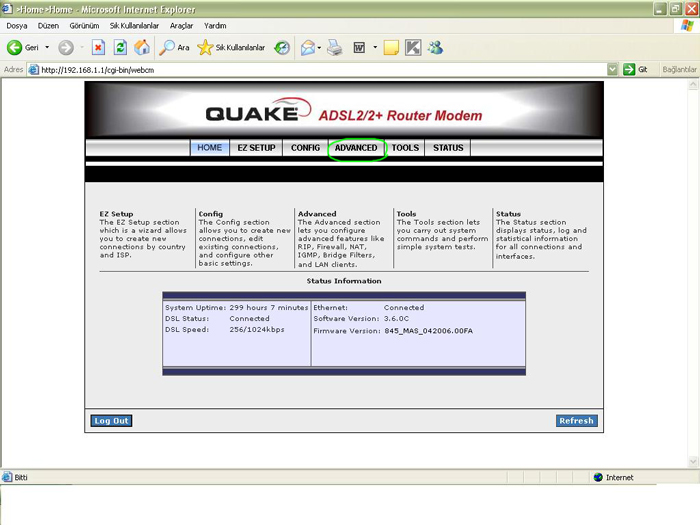This screenshot has height=525, width=700.
Task: Click firmware version 845_MAS_042006.00FA
Action: point(429,331)
